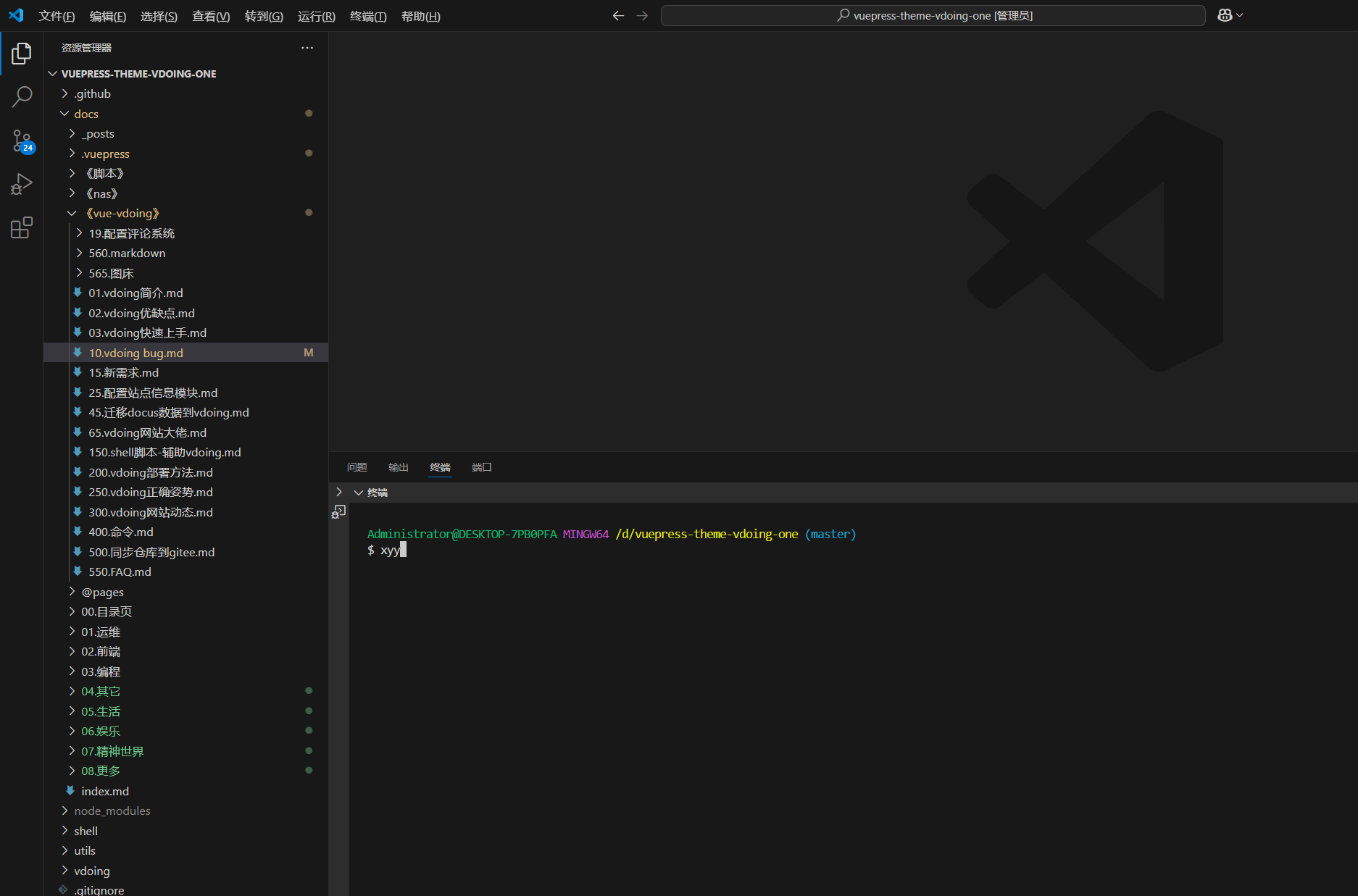Go forward with the right arrow button

point(642,15)
